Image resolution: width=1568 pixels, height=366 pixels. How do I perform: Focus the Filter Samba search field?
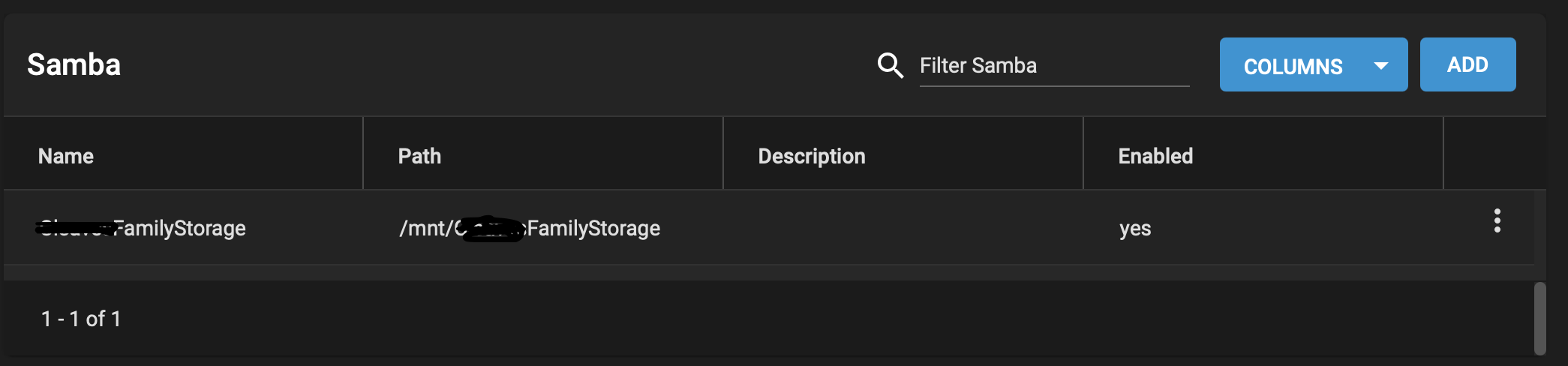click(x=1054, y=66)
